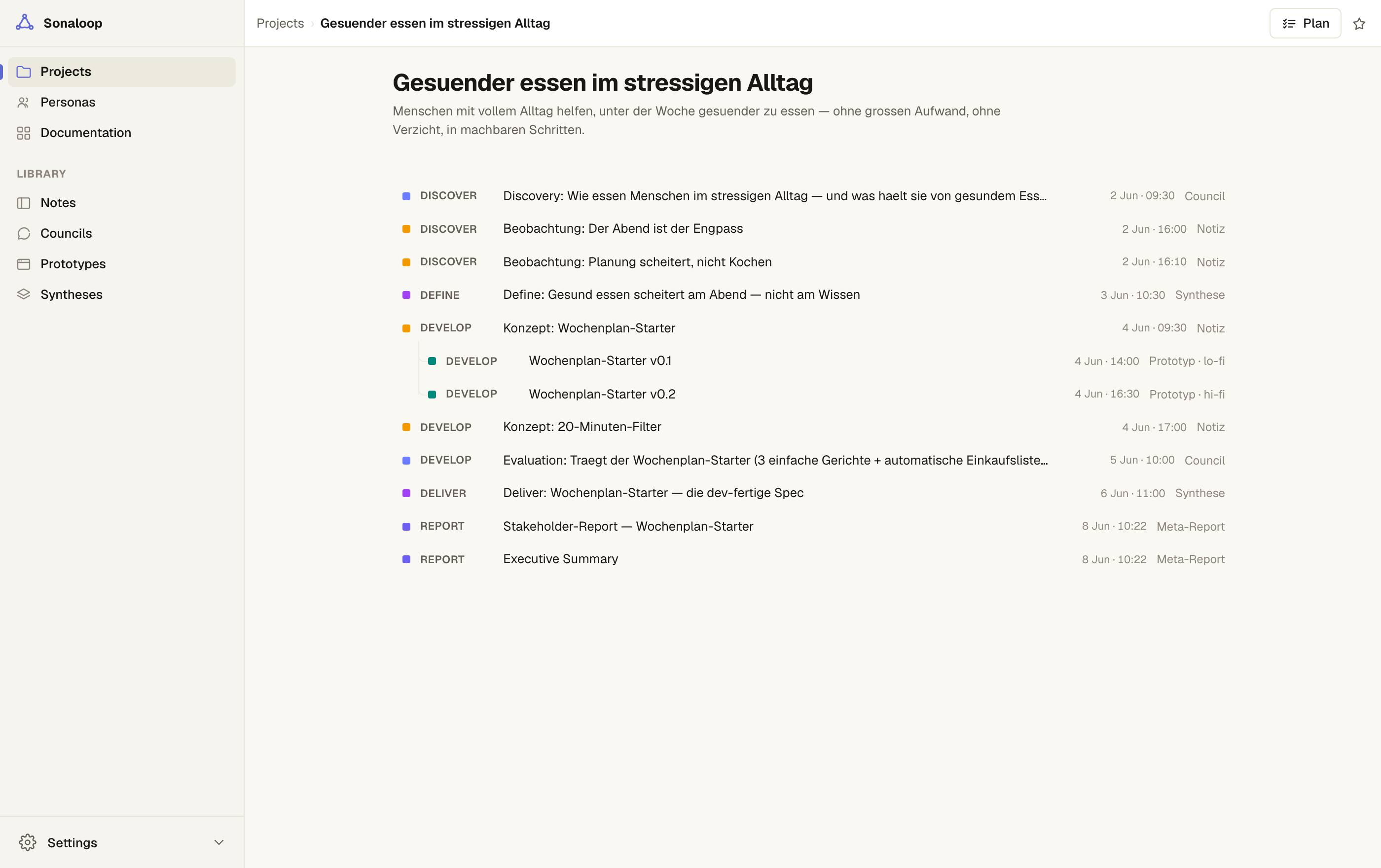Go to Councils library
Screen dimensions: 1381x868
(122, 233)
